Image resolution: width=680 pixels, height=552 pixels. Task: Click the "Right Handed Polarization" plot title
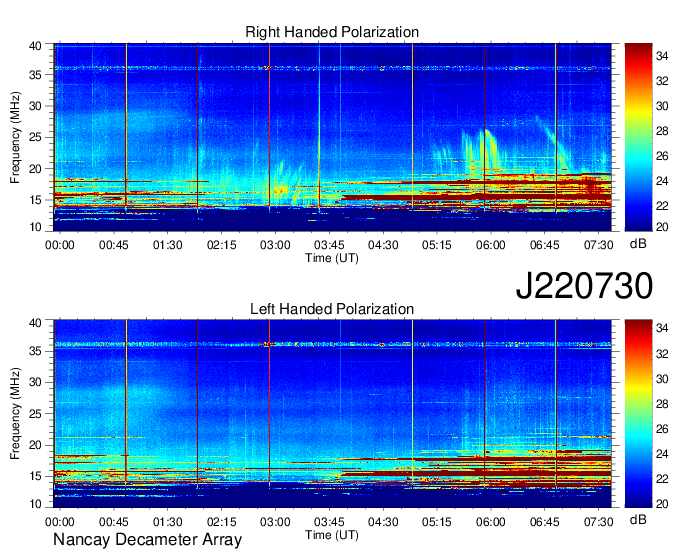332,32
